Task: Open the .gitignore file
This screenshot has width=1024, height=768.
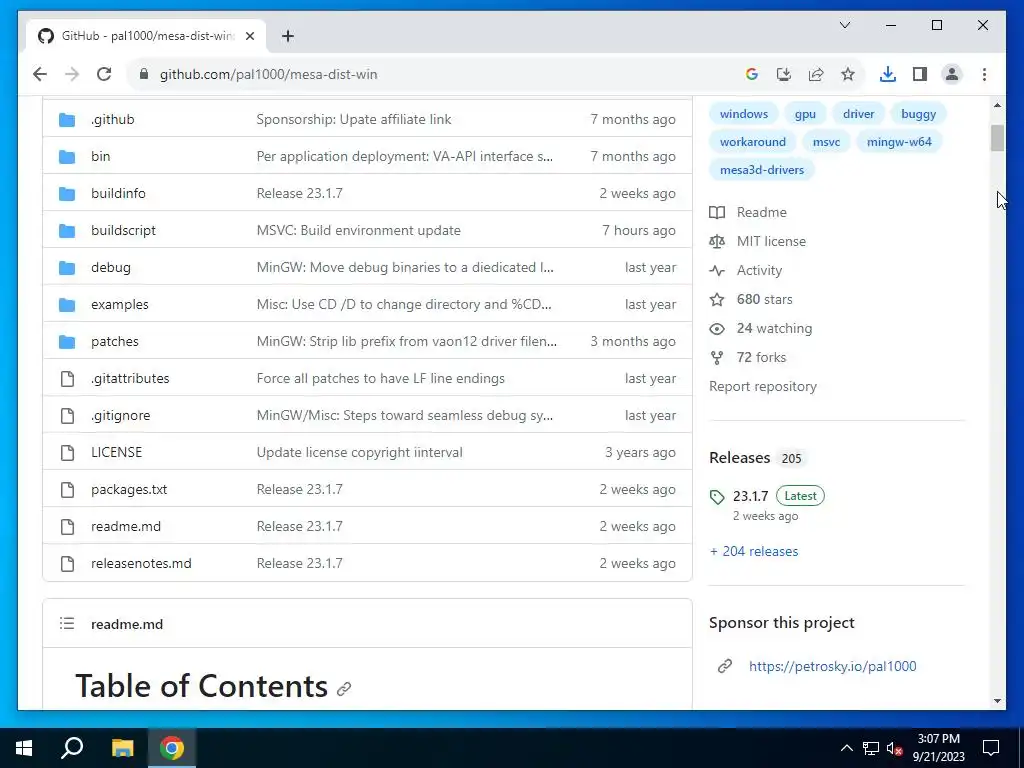Action: tap(121, 415)
